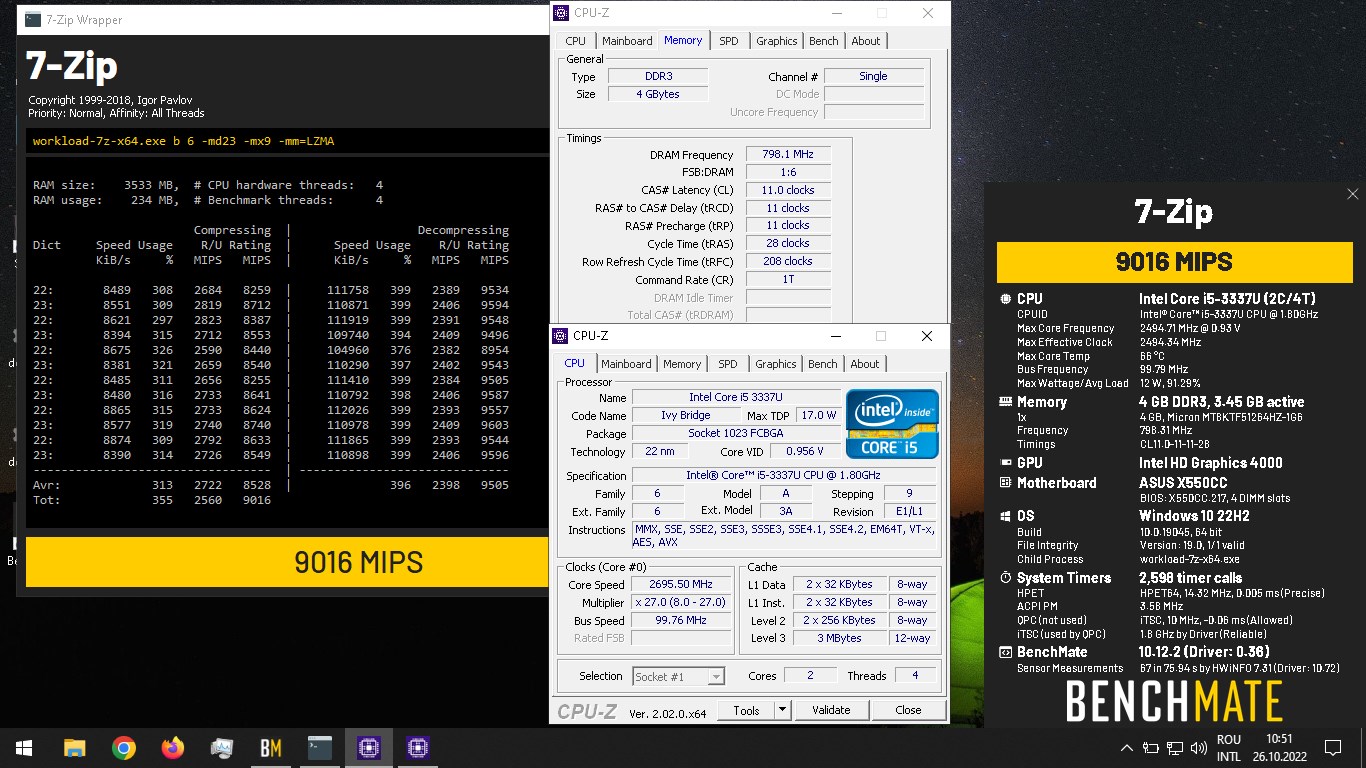Click the CPU-Z processor window title bar icon
This screenshot has height=768, width=1366.
(561, 336)
